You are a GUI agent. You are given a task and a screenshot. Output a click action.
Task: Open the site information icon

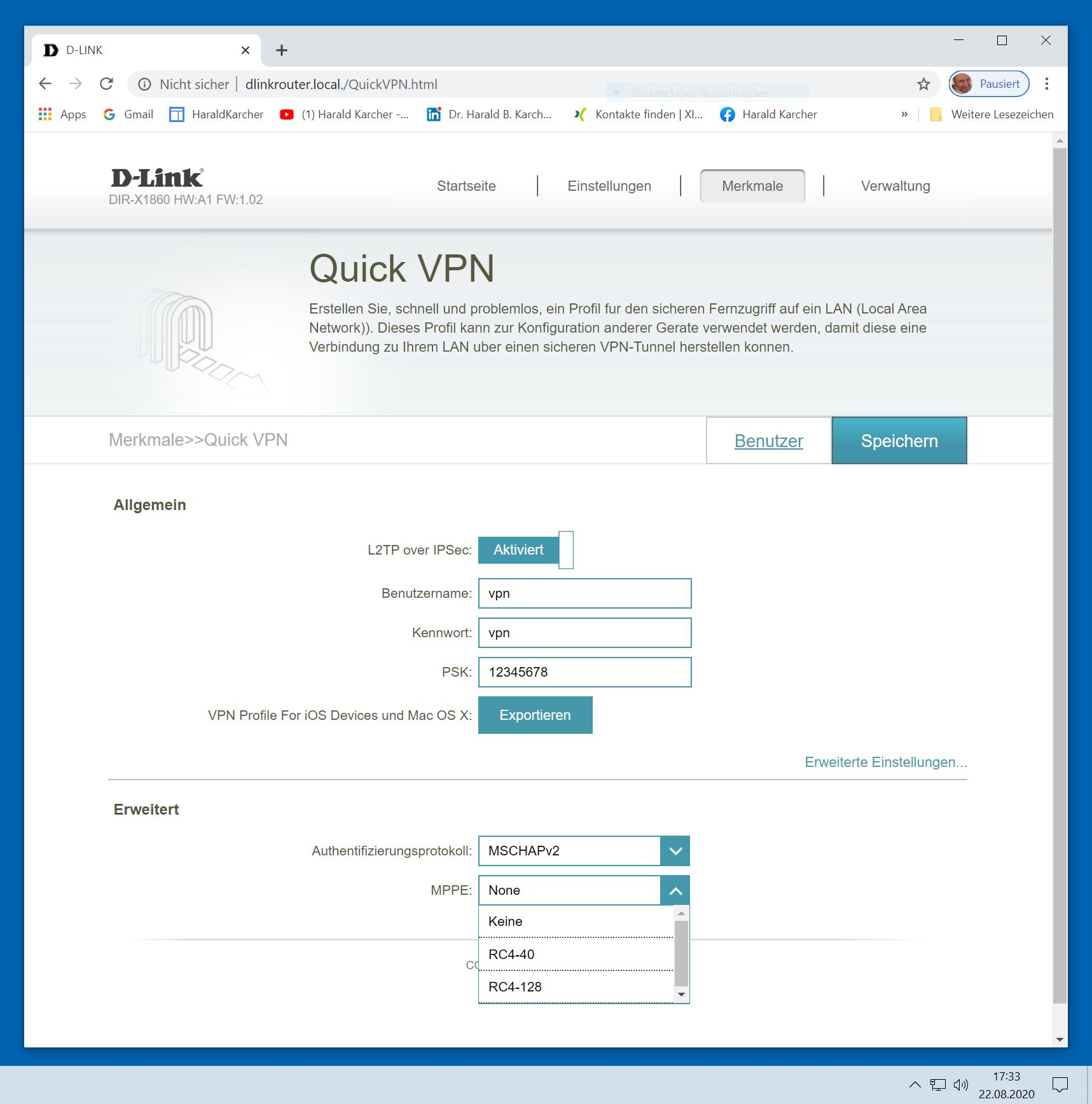pyautogui.click(x=145, y=84)
